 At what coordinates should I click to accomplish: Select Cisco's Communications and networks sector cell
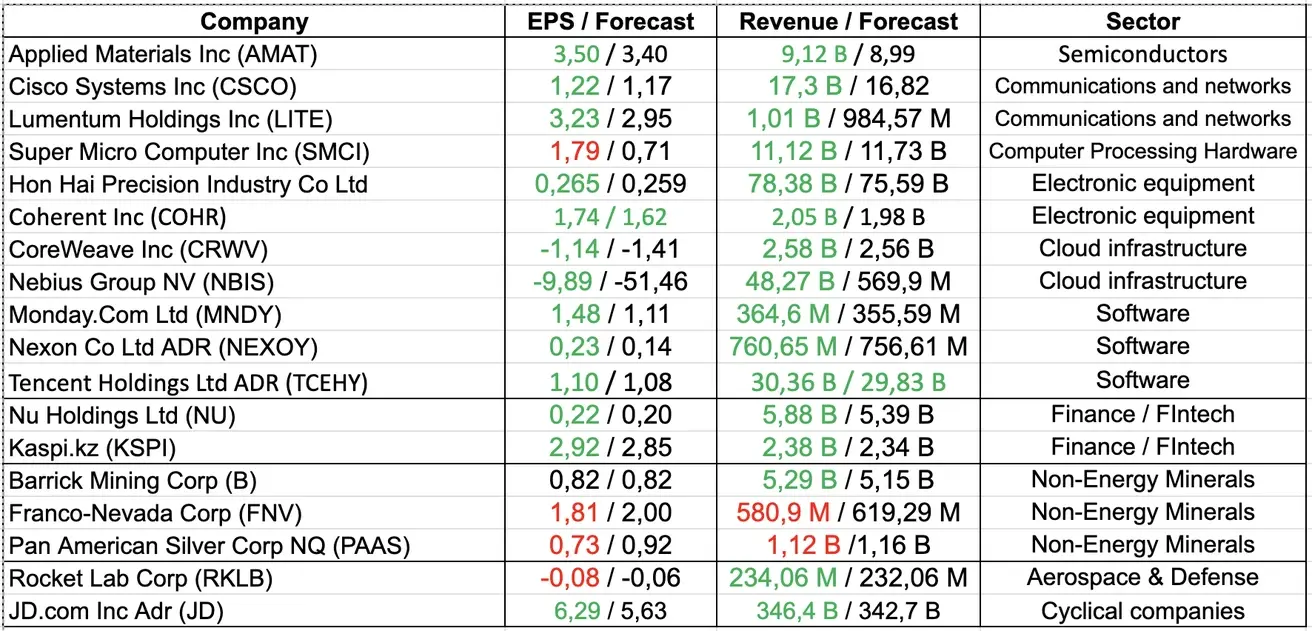tap(1143, 86)
